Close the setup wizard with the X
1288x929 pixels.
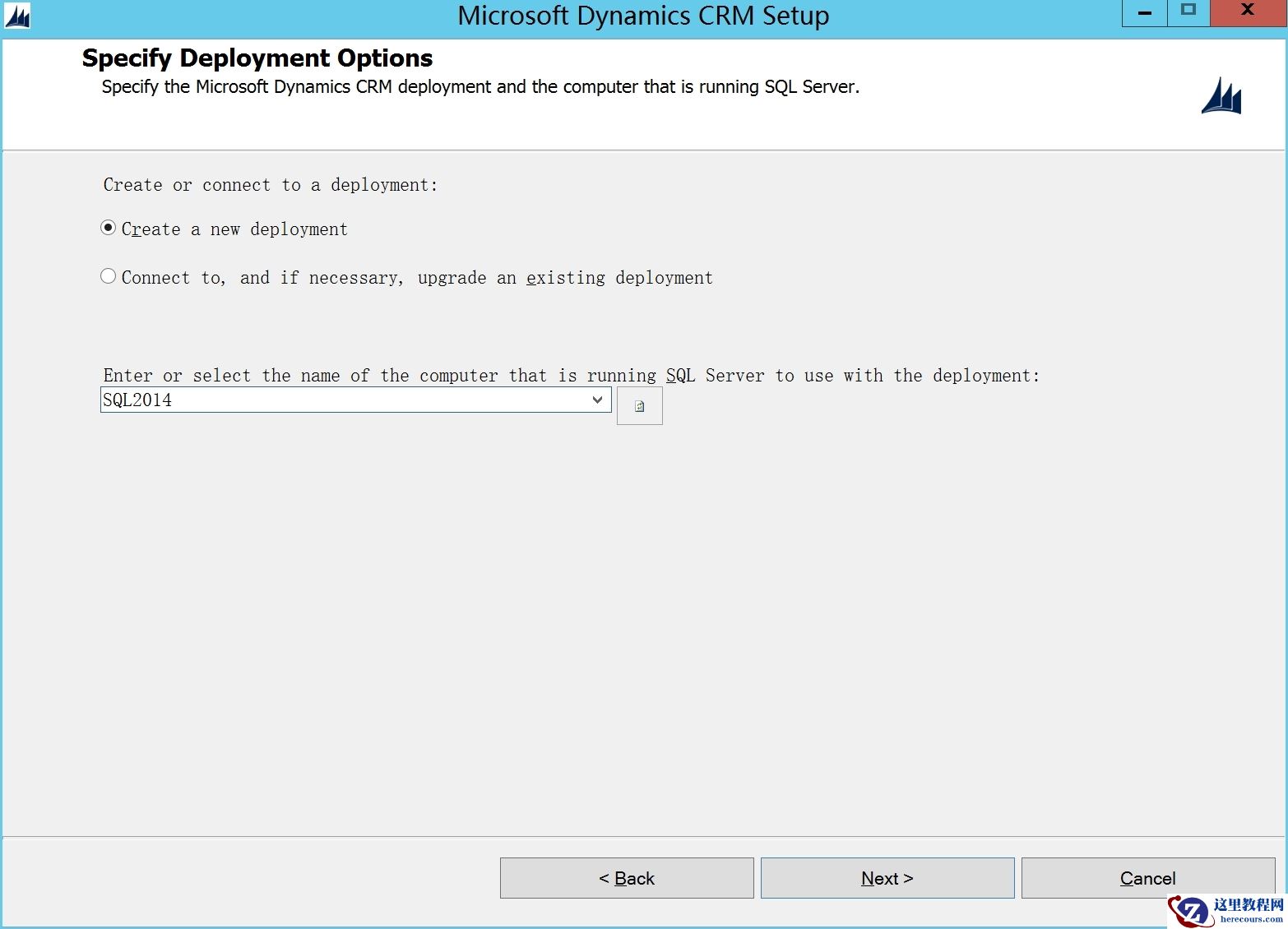pyautogui.click(x=1248, y=12)
